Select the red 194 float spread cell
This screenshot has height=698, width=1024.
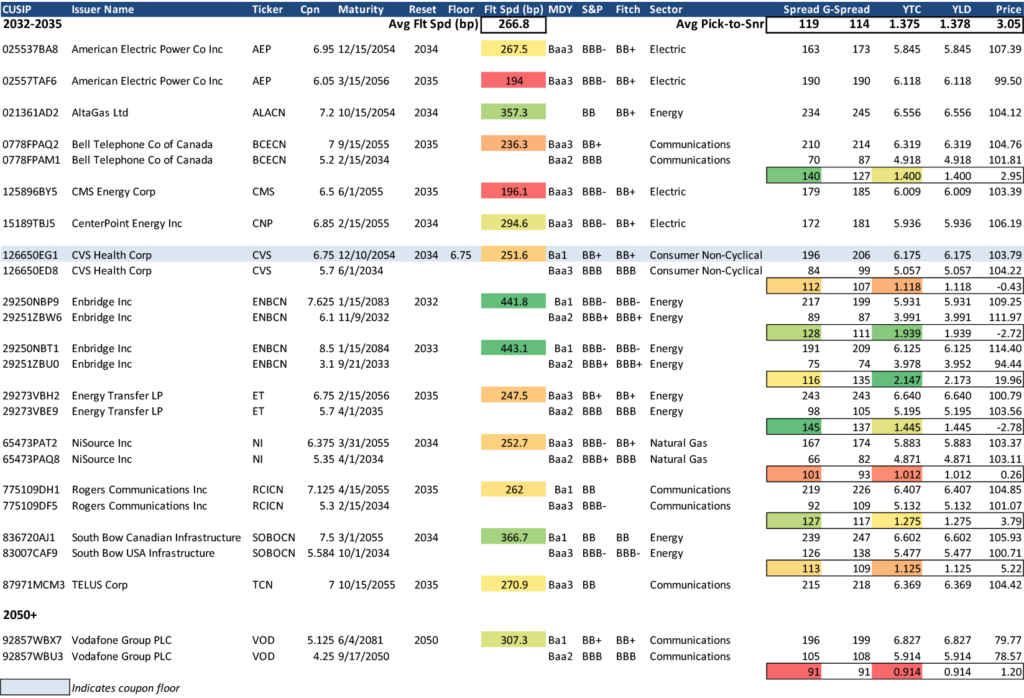tap(513, 81)
